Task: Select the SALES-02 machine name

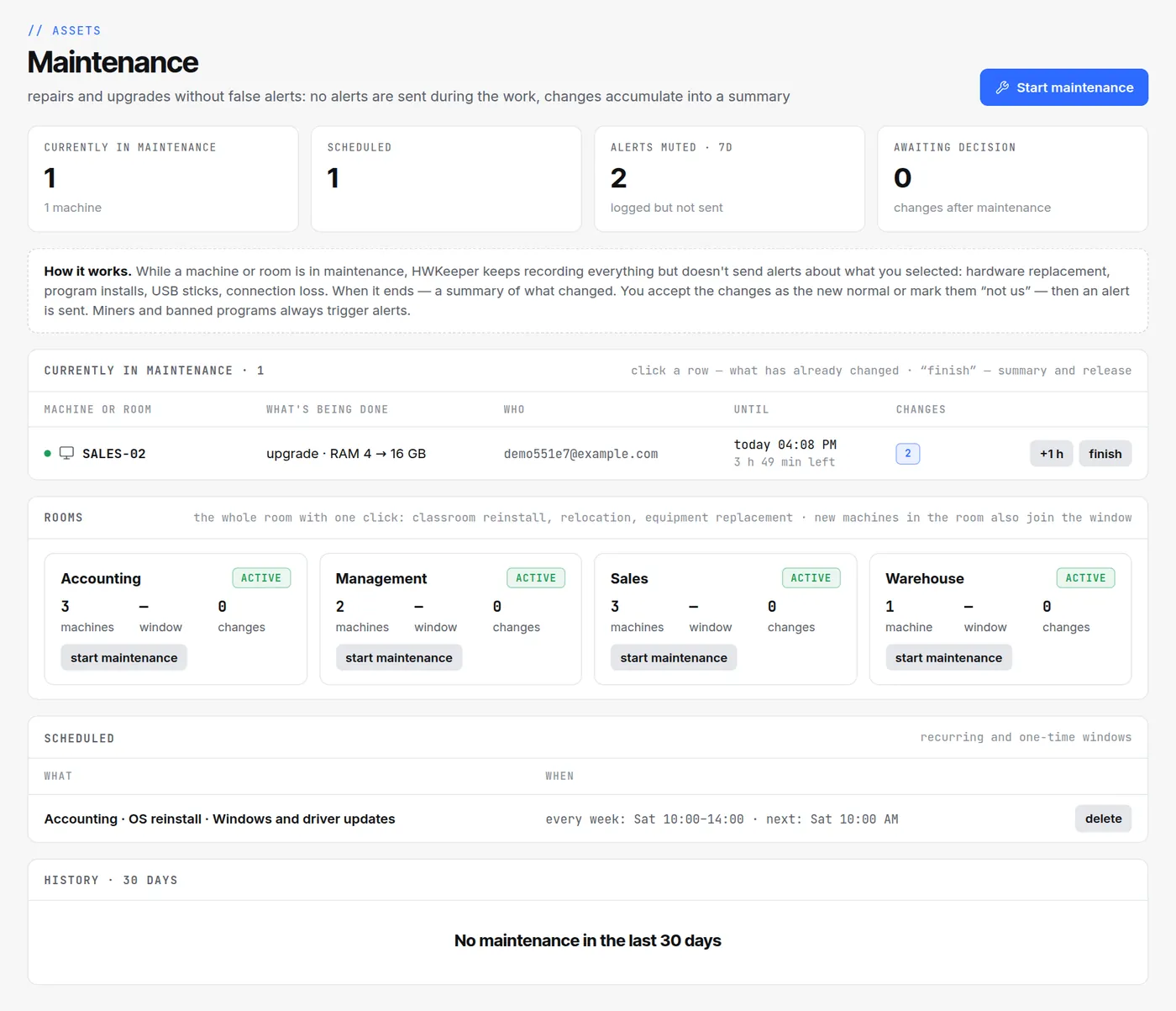Action: (113, 454)
